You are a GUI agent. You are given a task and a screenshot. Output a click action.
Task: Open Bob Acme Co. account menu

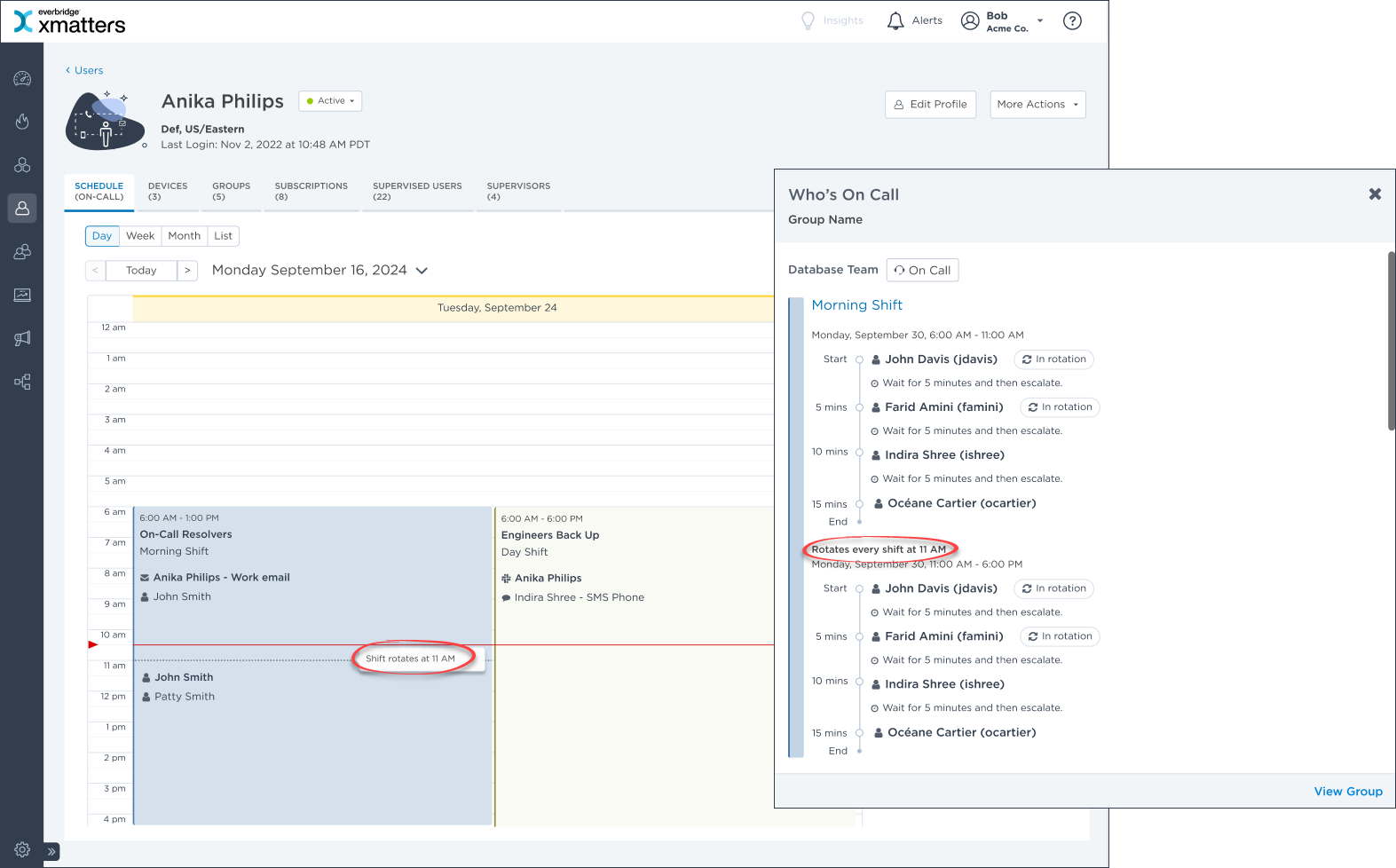click(1002, 21)
